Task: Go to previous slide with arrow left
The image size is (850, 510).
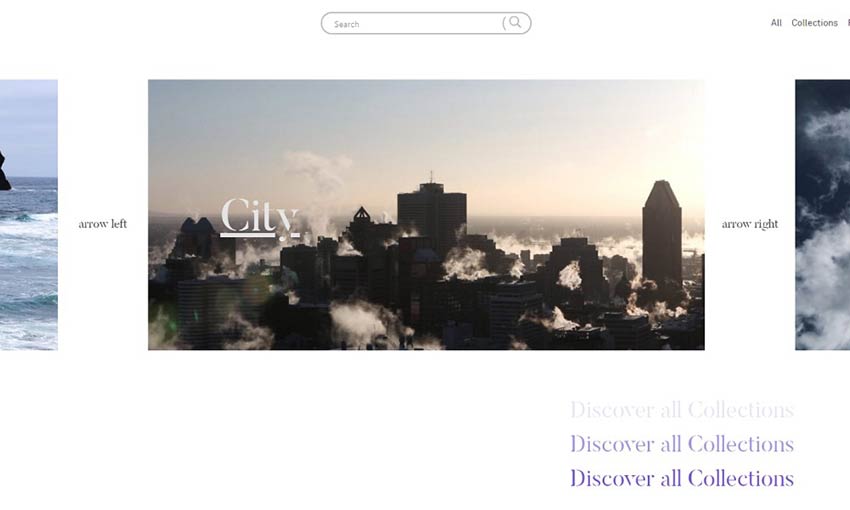Action: click(x=103, y=224)
